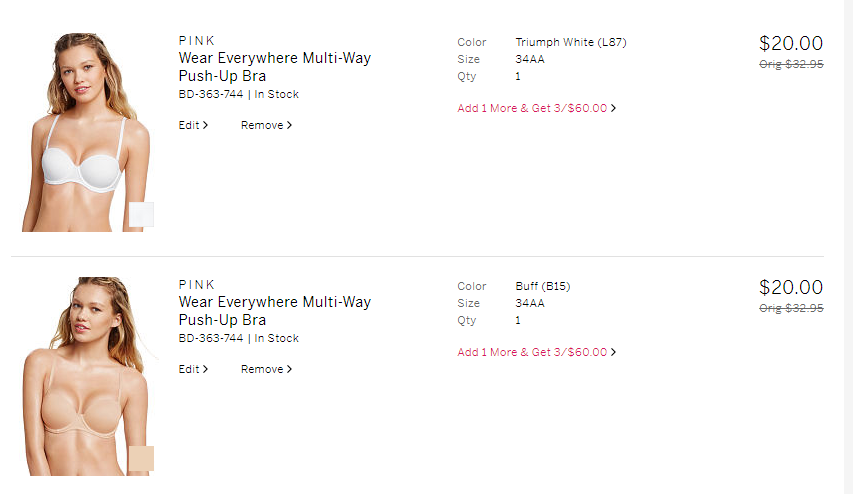Click the $20.00 price of the Triumph White bra
The width and height of the screenshot is (853, 494).
[791, 43]
